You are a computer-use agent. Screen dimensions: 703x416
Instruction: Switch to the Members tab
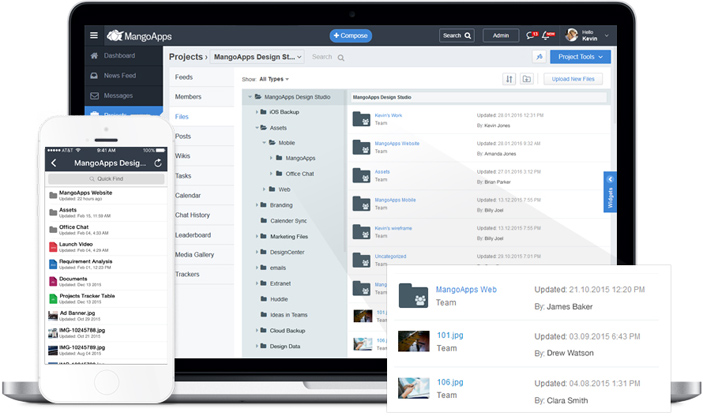pyautogui.click(x=188, y=96)
